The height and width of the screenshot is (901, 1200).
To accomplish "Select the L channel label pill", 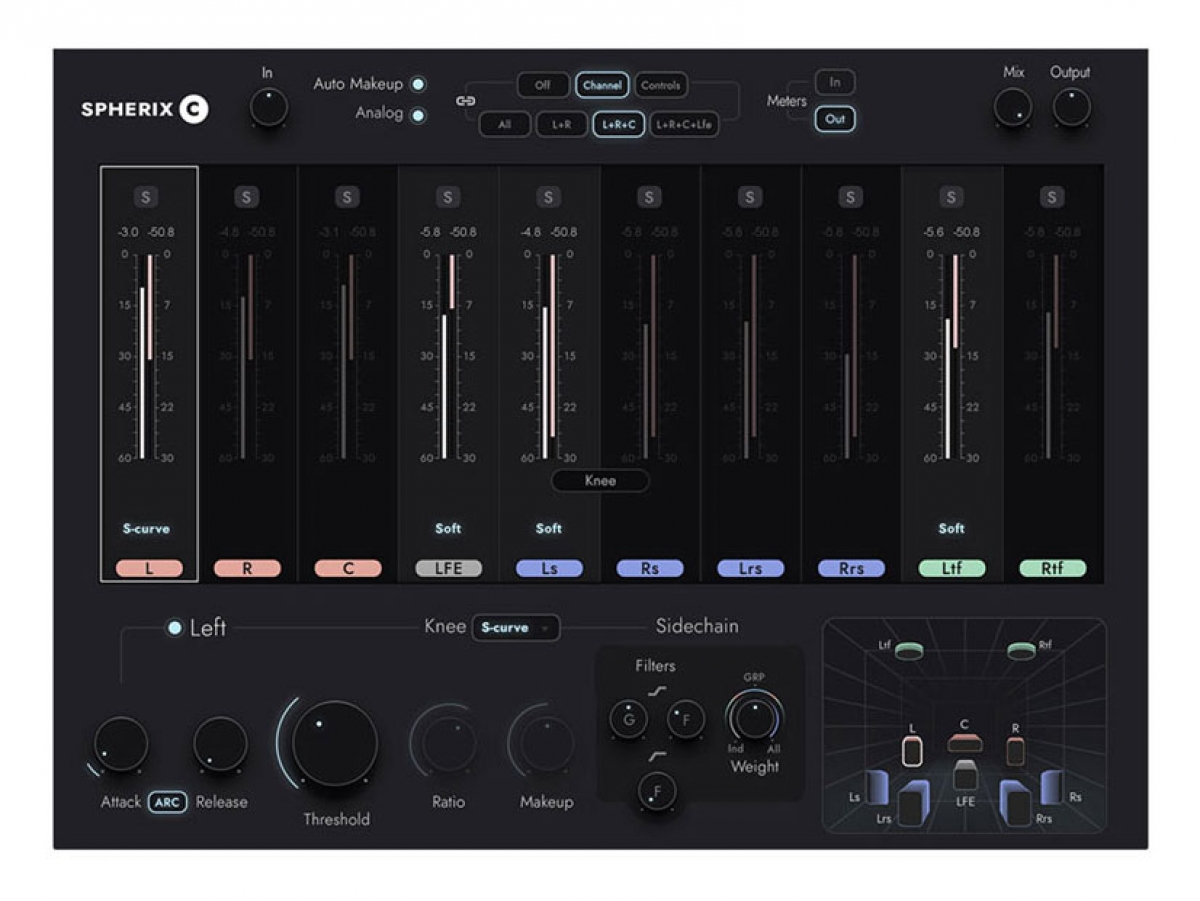I will coord(149,569).
